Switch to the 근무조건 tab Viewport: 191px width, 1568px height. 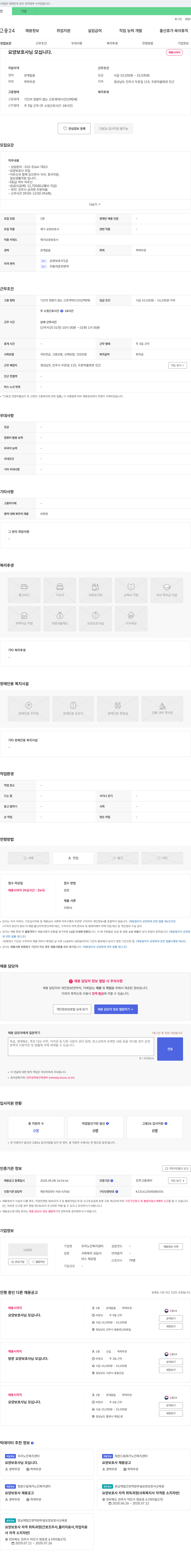[41, 43]
